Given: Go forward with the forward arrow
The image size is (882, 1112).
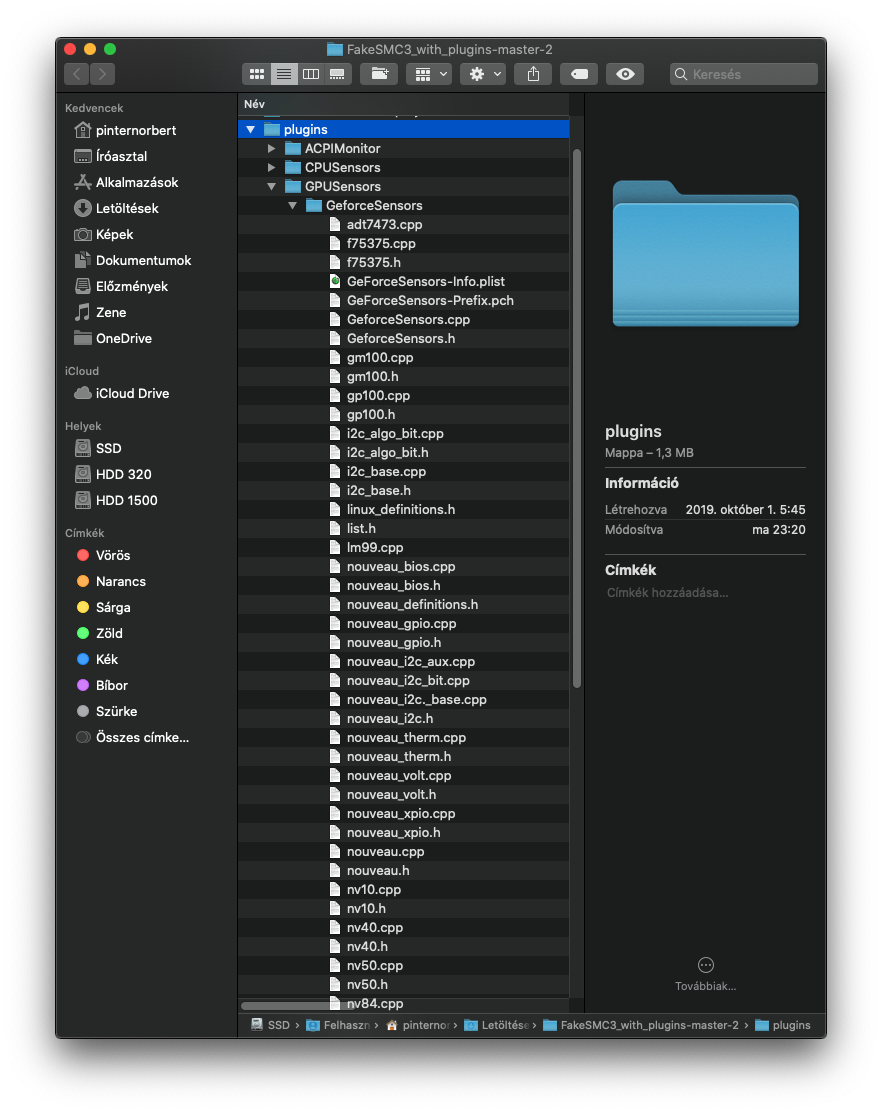Looking at the screenshot, I should pyautogui.click(x=102, y=74).
